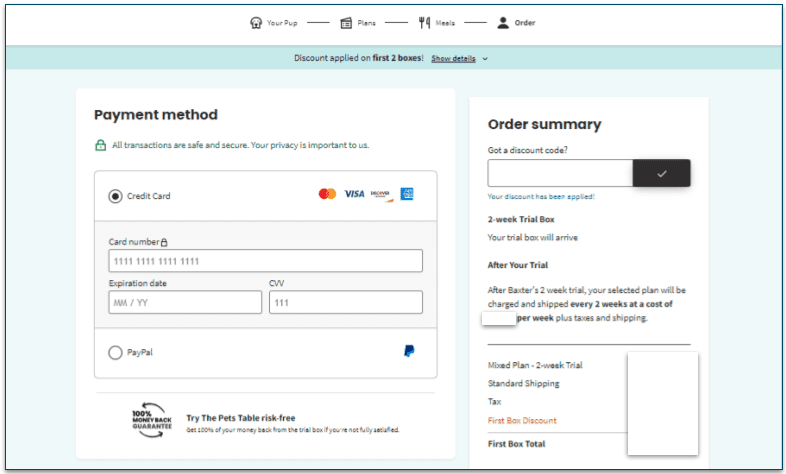Apply discount code with checkmark button
The image size is (786, 474).
[x=661, y=173]
